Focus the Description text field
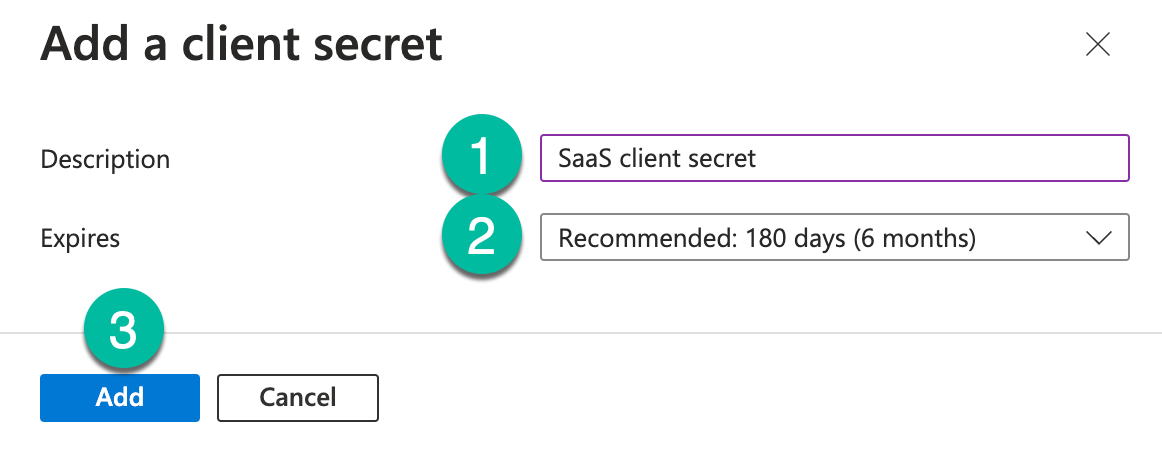Screen dimensions: 1162x454 click(834, 158)
